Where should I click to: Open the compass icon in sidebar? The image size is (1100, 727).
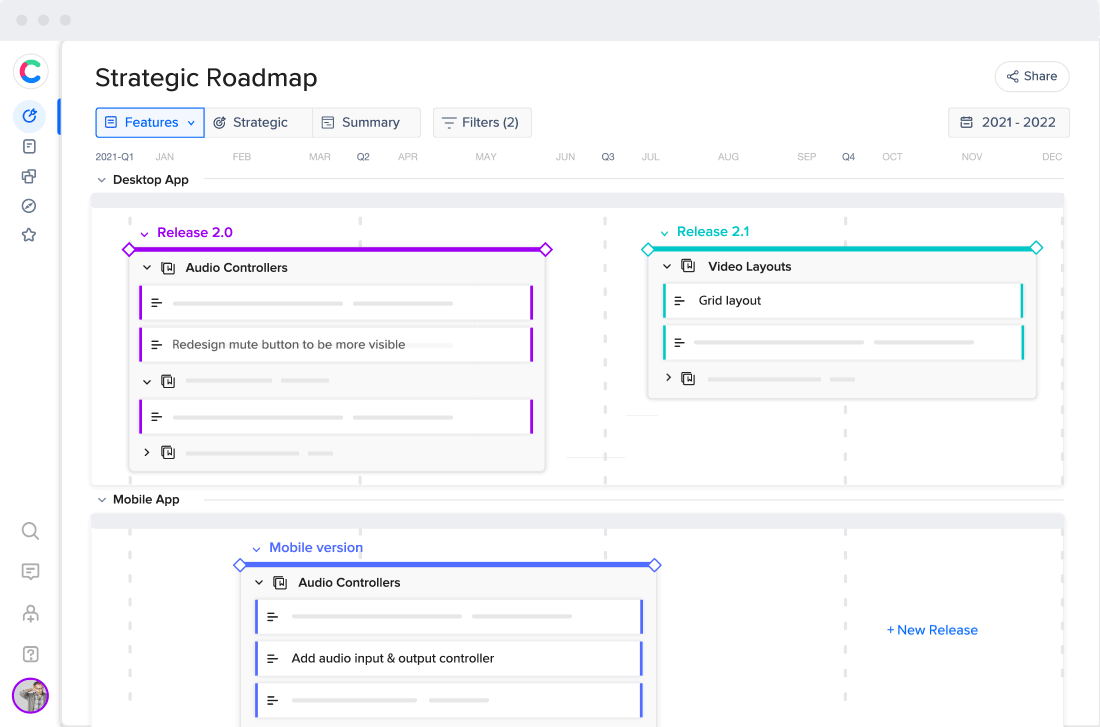coord(29,206)
